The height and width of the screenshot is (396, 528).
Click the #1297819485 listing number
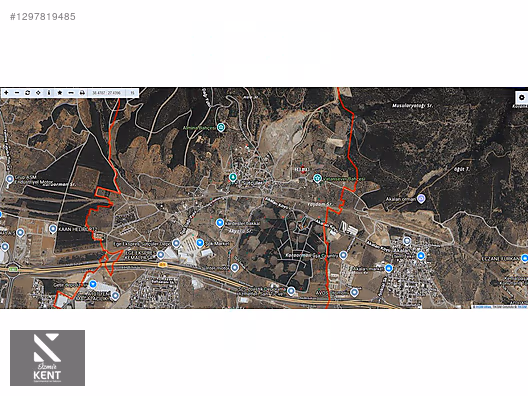(x=43, y=16)
